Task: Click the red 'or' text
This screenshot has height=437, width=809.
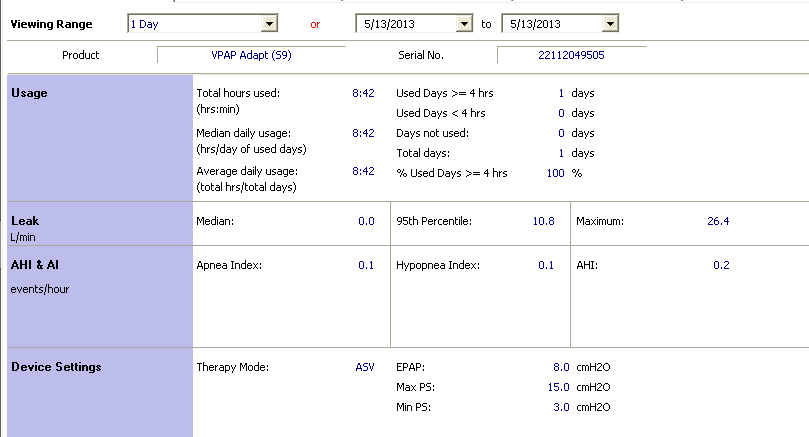Action: point(315,24)
